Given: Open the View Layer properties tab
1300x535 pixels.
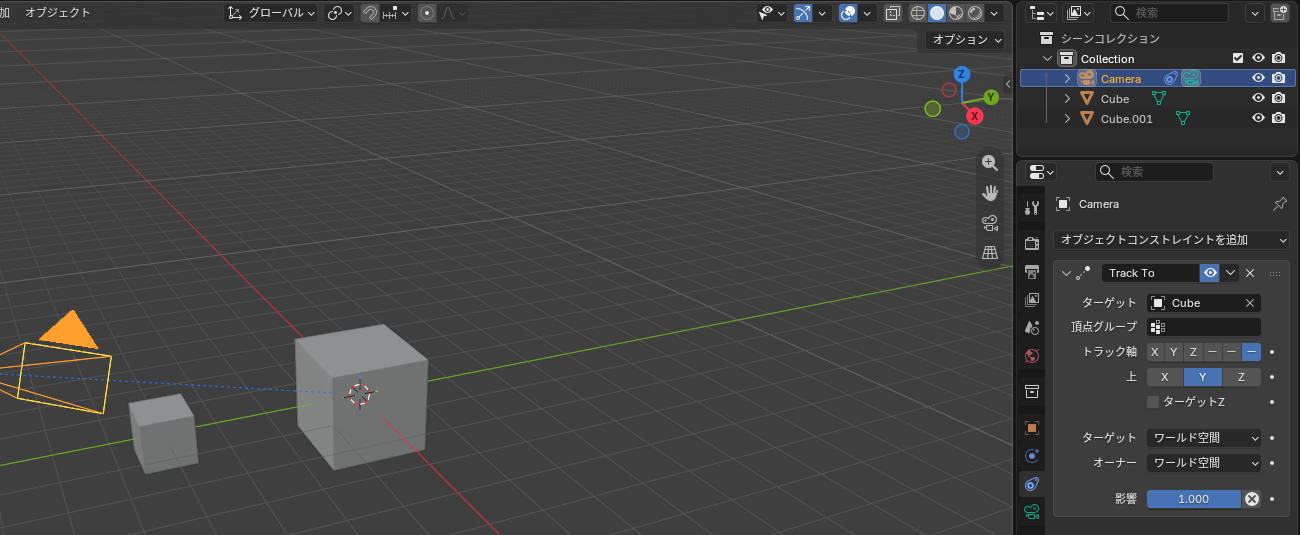Looking at the screenshot, I should pos(1032,299).
